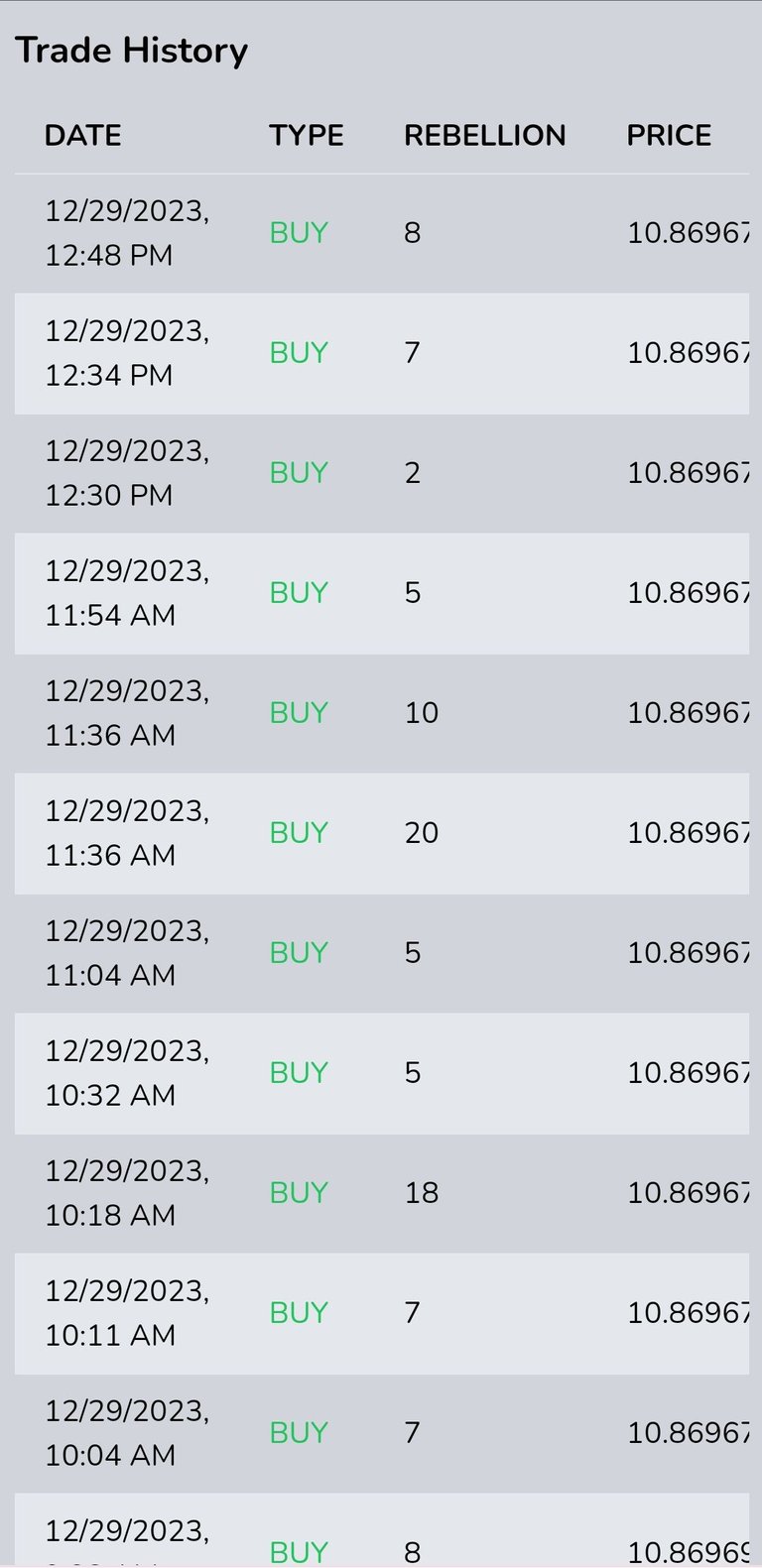This screenshot has width=762, height=1568.
Task: Select quantity 10 in 11:36 AM row
Action: (421, 712)
